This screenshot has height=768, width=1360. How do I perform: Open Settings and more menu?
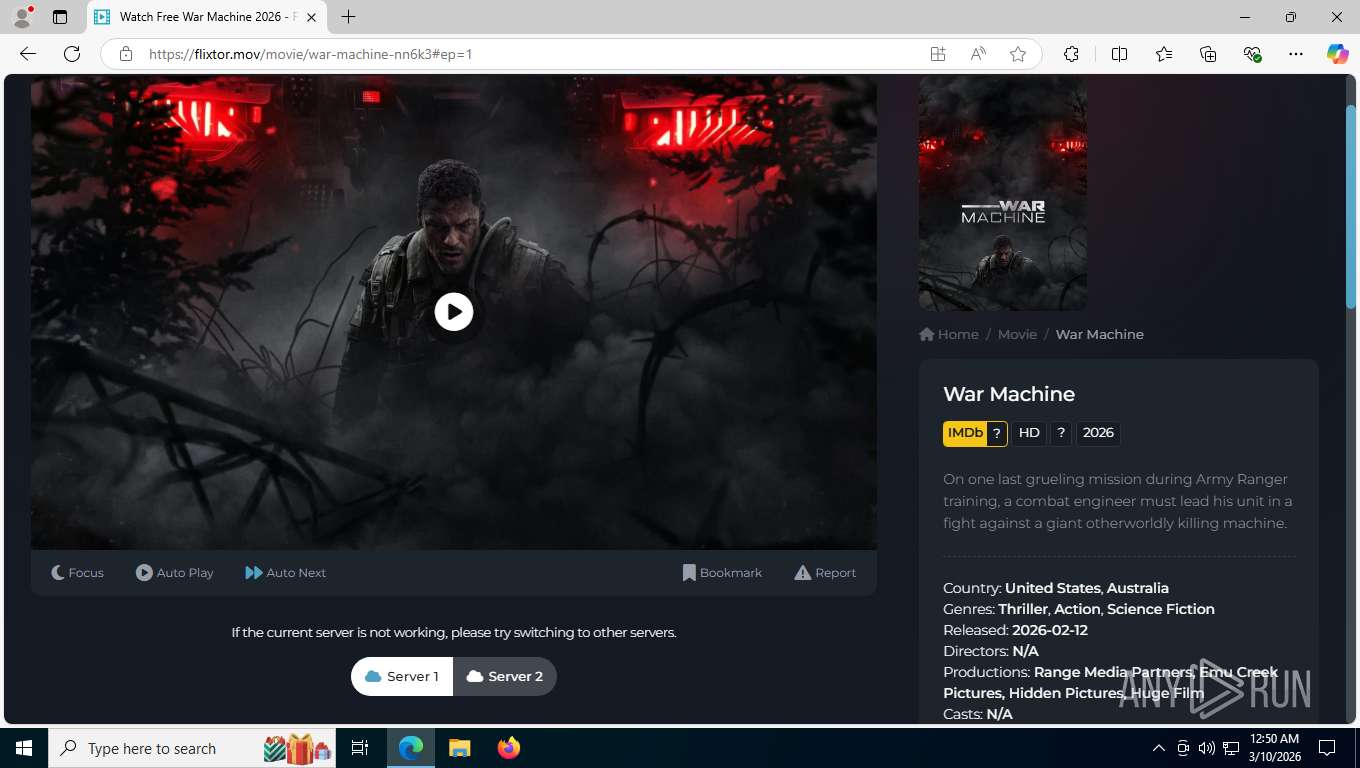pos(1296,54)
